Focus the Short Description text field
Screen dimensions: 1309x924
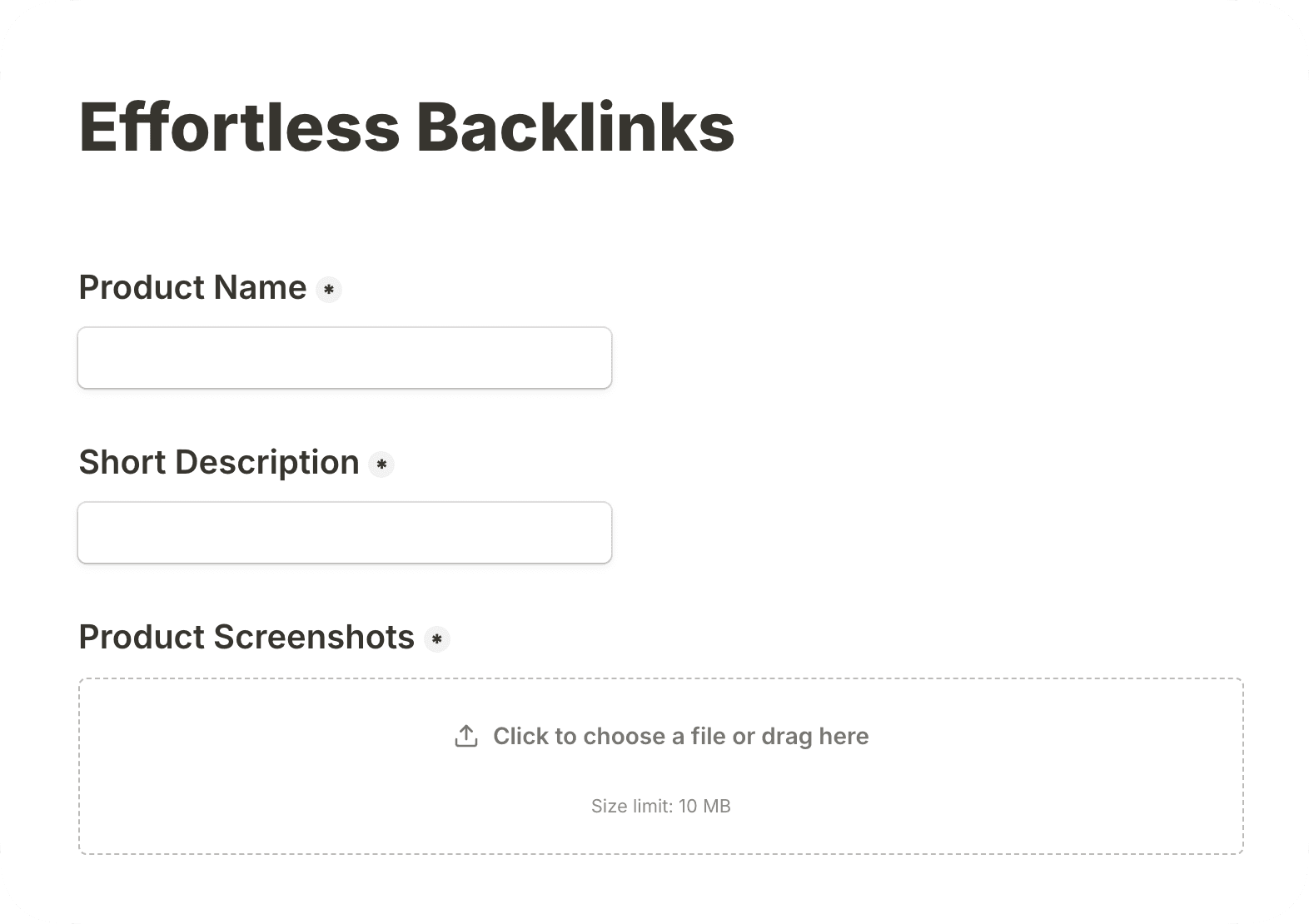point(345,533)
